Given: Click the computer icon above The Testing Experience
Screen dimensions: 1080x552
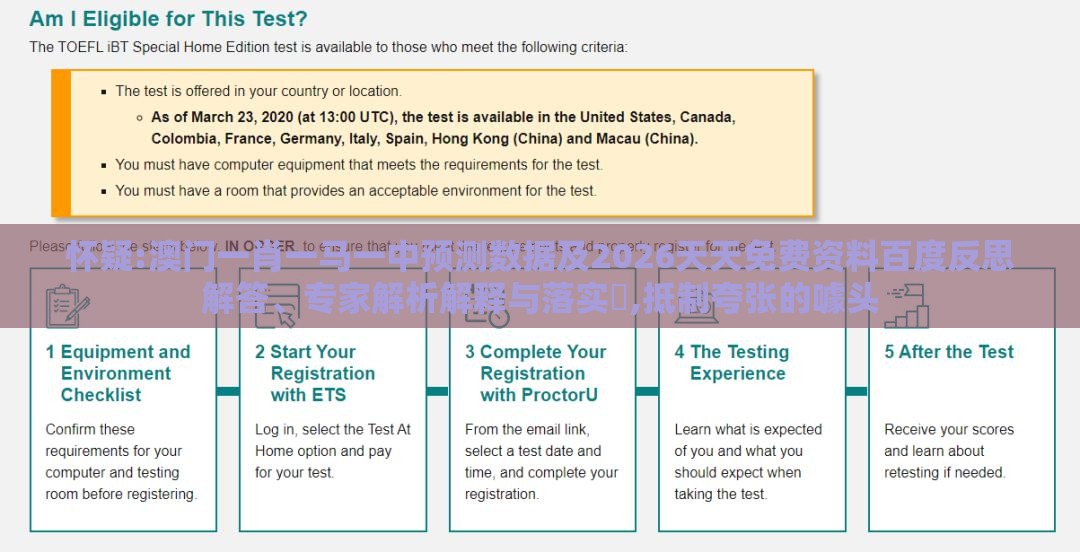Looking at the screenshot, I should (696, 305).
